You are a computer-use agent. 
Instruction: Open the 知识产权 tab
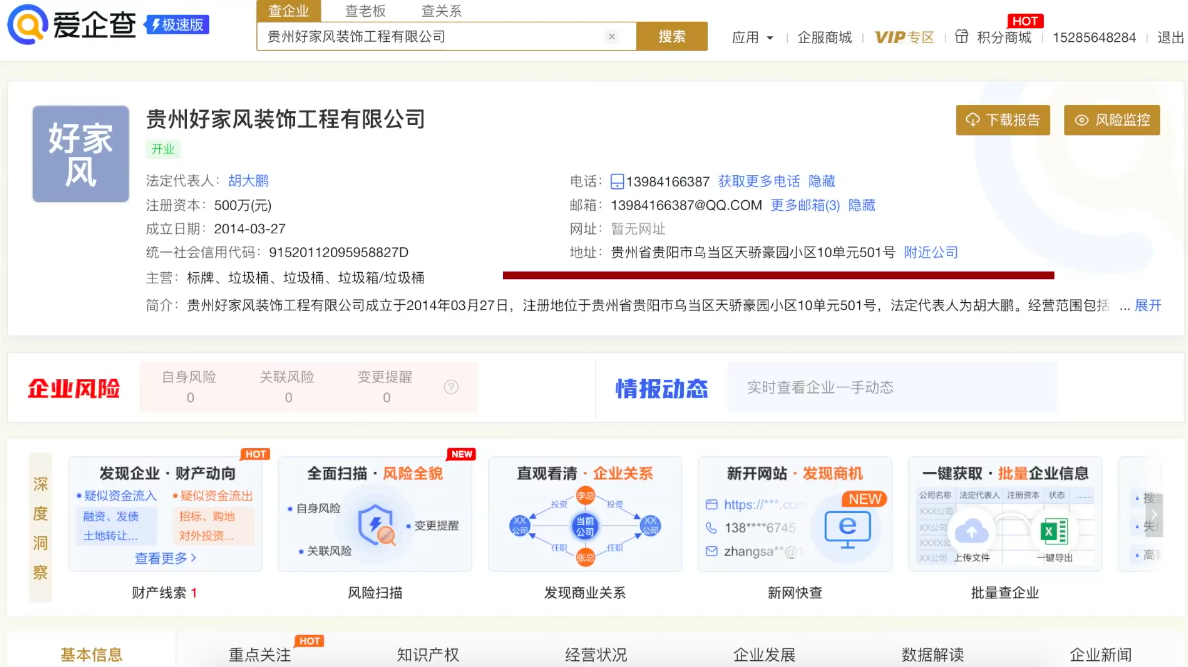pyautogui.click(x=428, y=654)
